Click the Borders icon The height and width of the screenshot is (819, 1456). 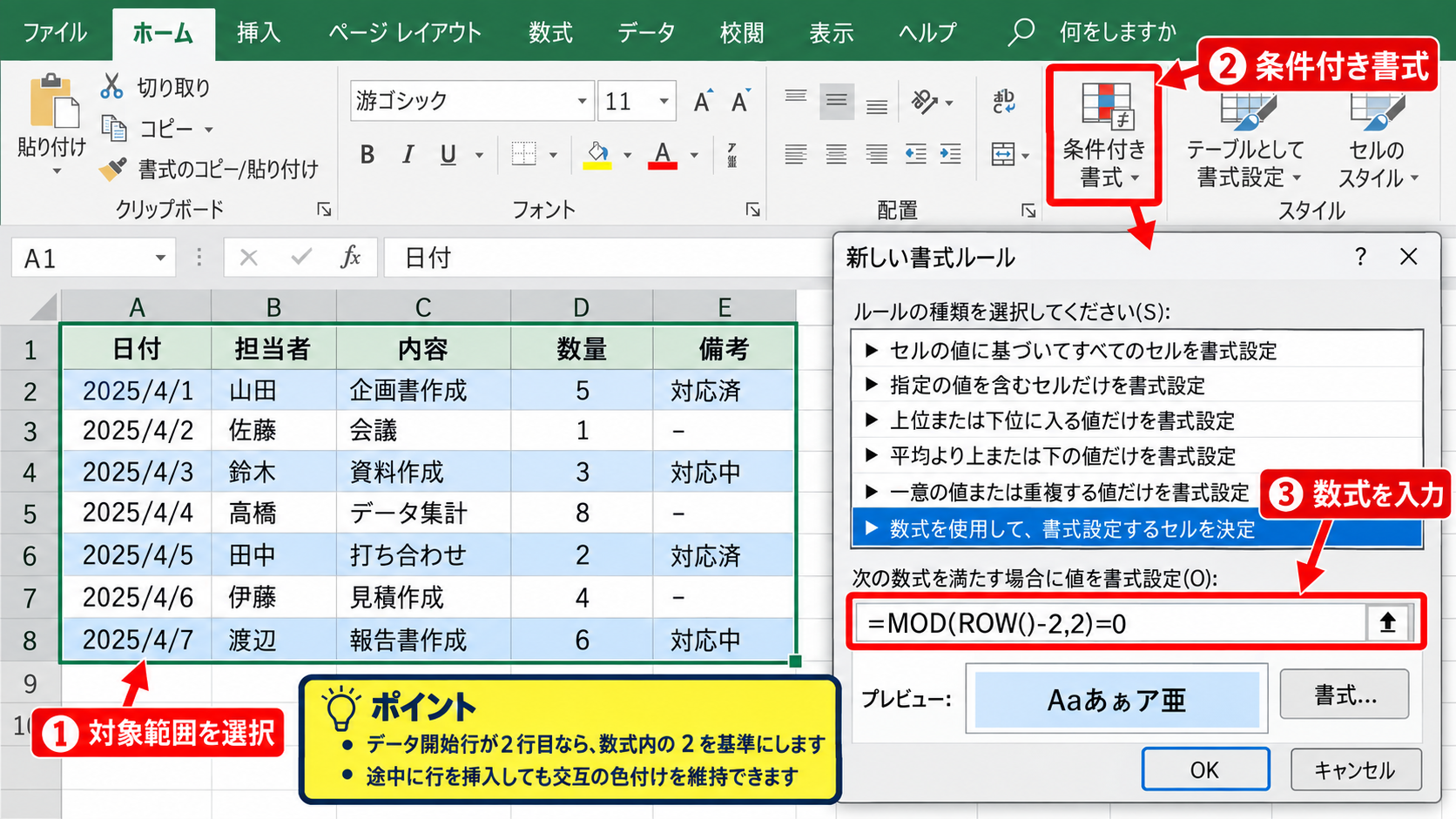(523, 155)
